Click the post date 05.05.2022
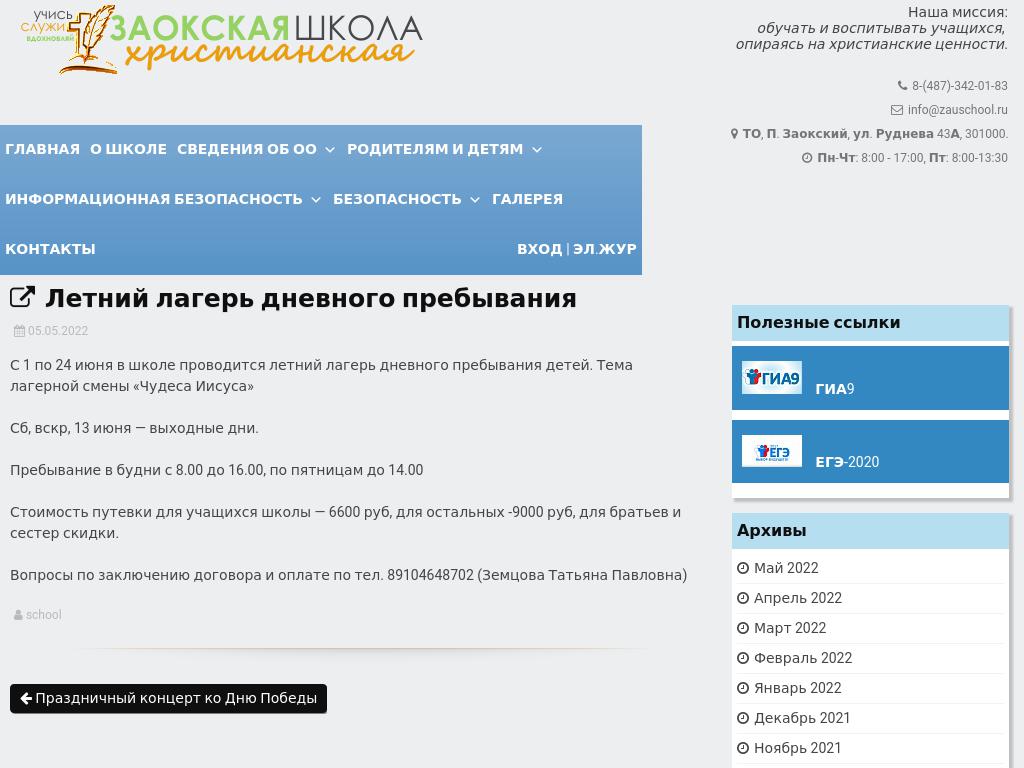 (58, 331)
